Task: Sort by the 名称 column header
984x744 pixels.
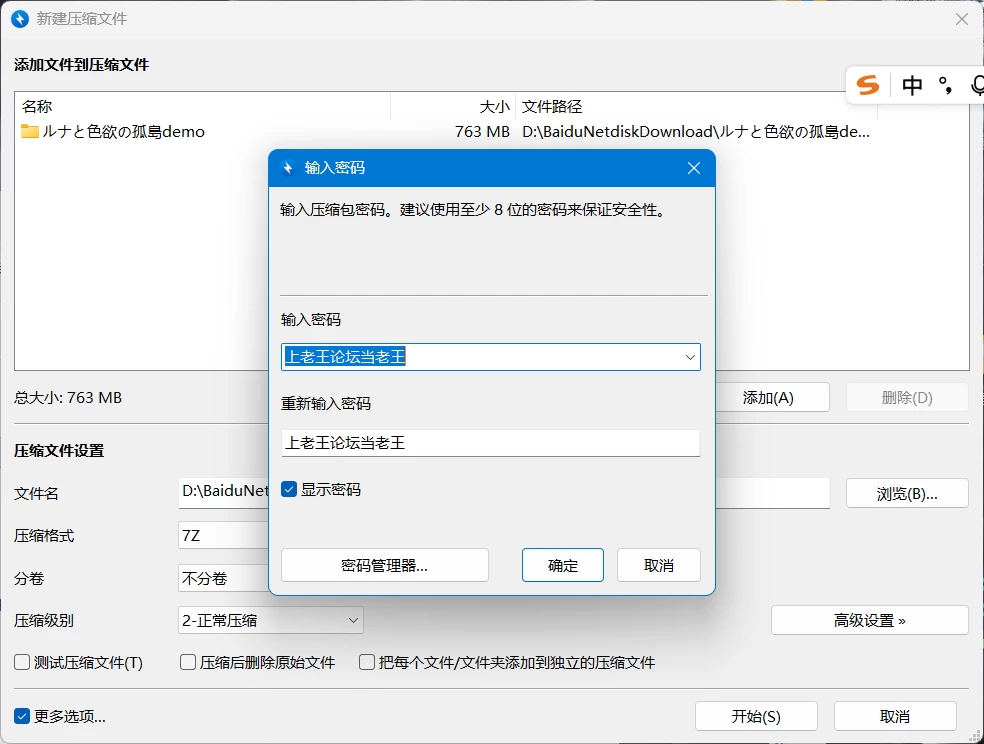Action: pos(202,107)
